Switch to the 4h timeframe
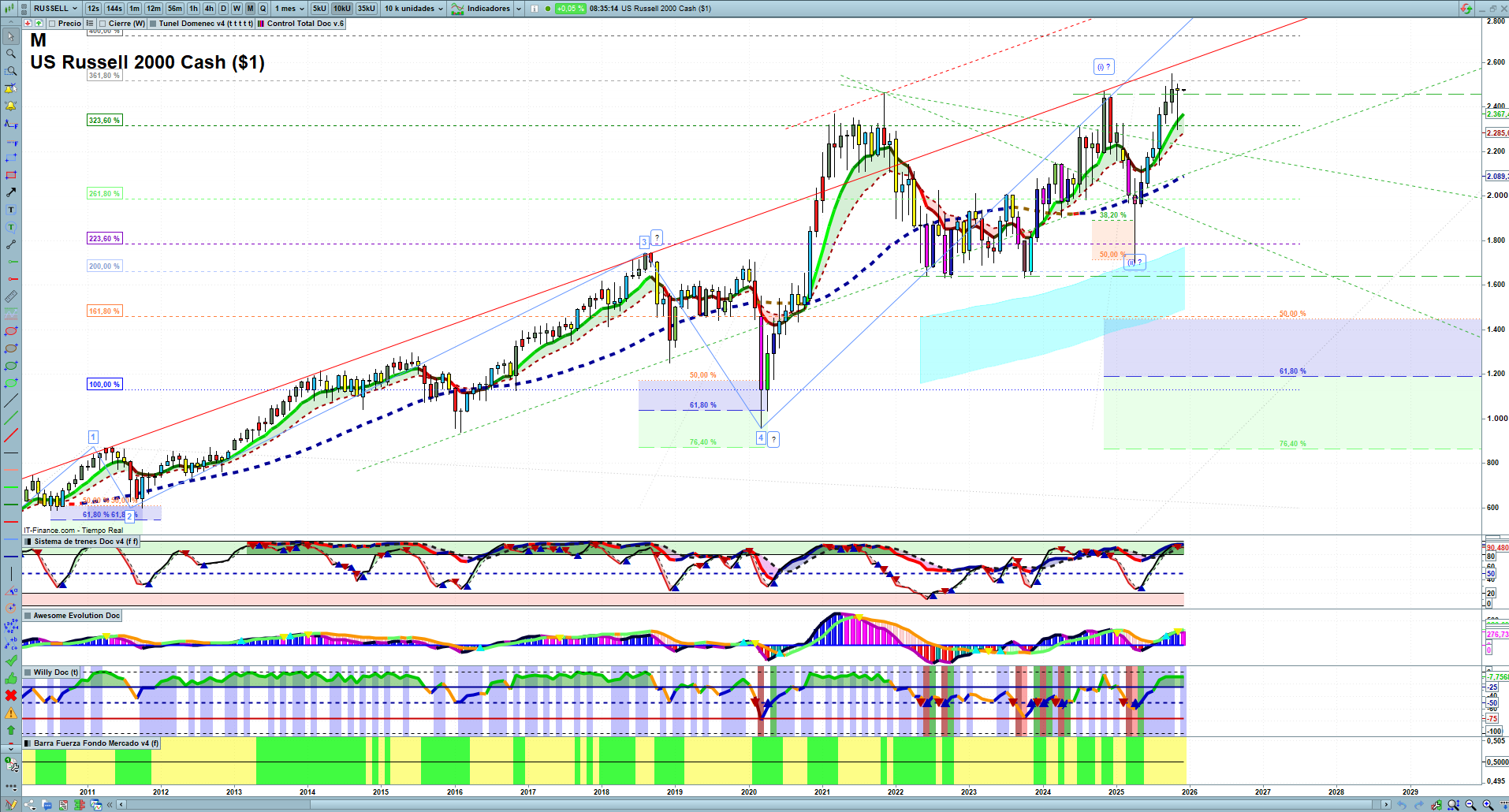The image size is (1509, 812). click(209, 9)
